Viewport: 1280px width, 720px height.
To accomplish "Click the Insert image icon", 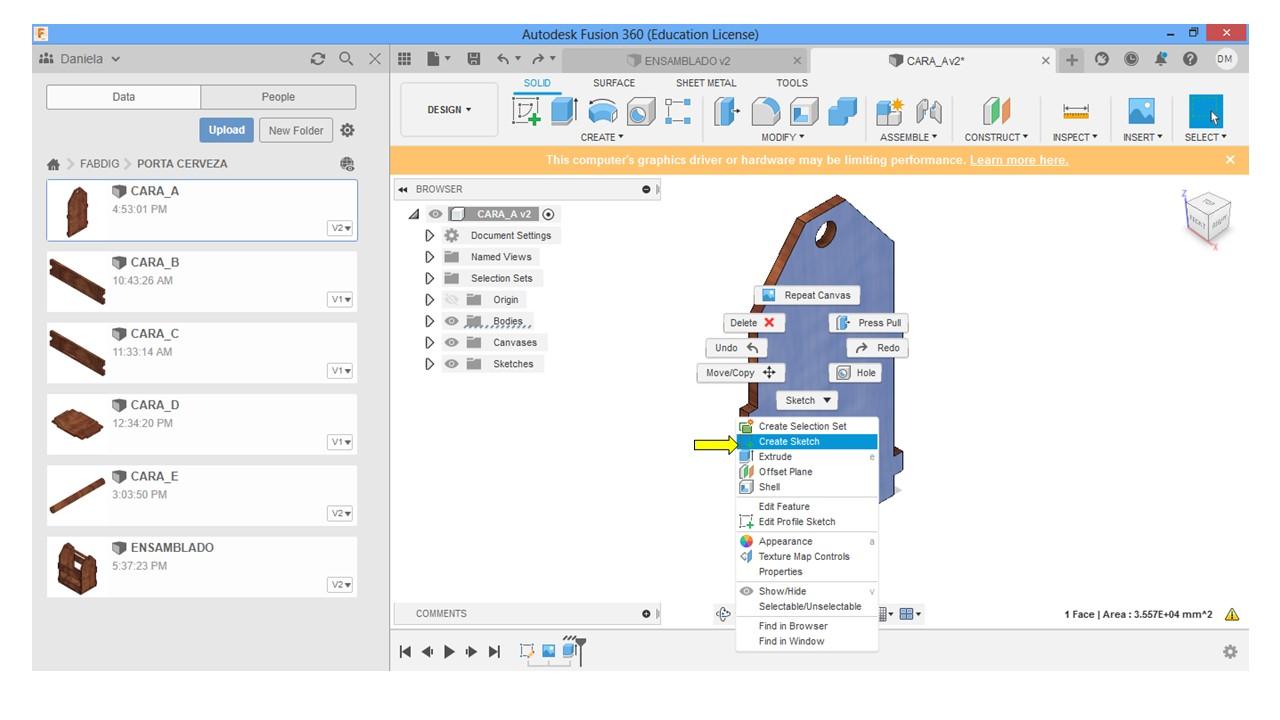I will [x=1141, y=111].
